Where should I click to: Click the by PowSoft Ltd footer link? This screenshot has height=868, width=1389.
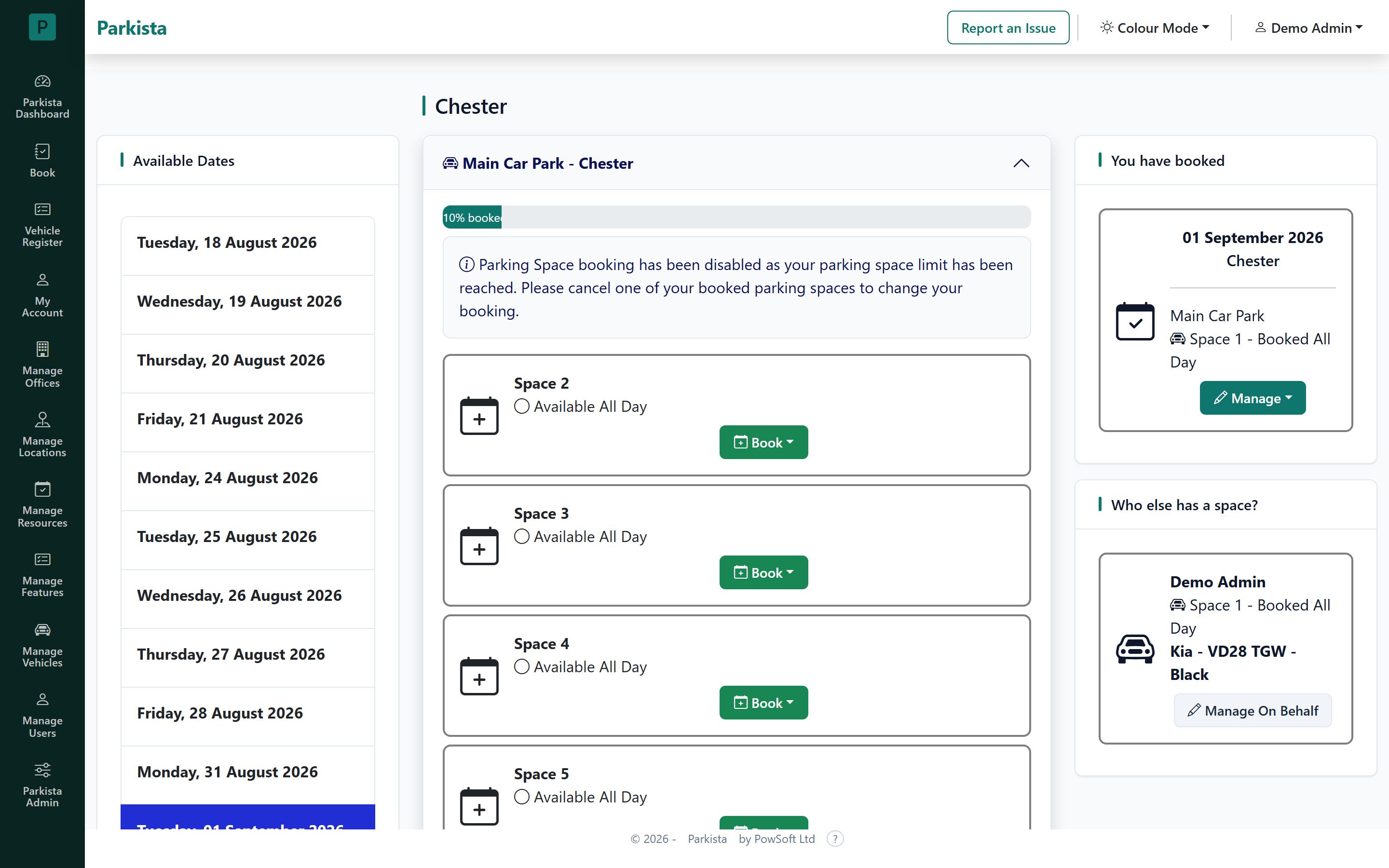(776, 839)
